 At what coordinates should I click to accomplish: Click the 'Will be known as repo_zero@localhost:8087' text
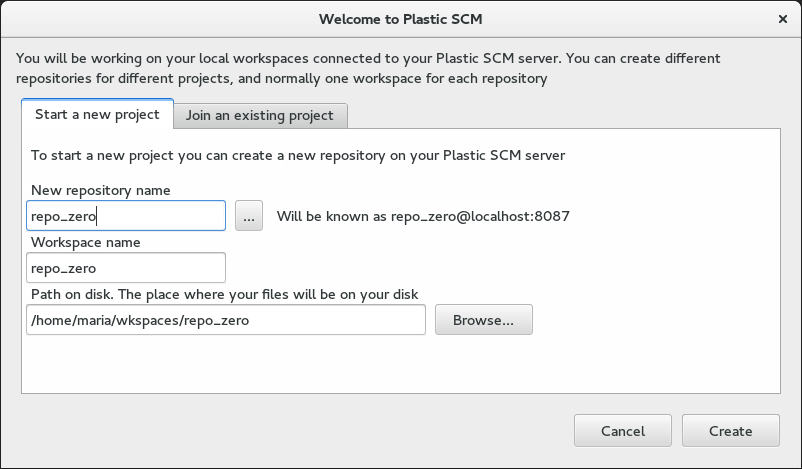point(423,216)
